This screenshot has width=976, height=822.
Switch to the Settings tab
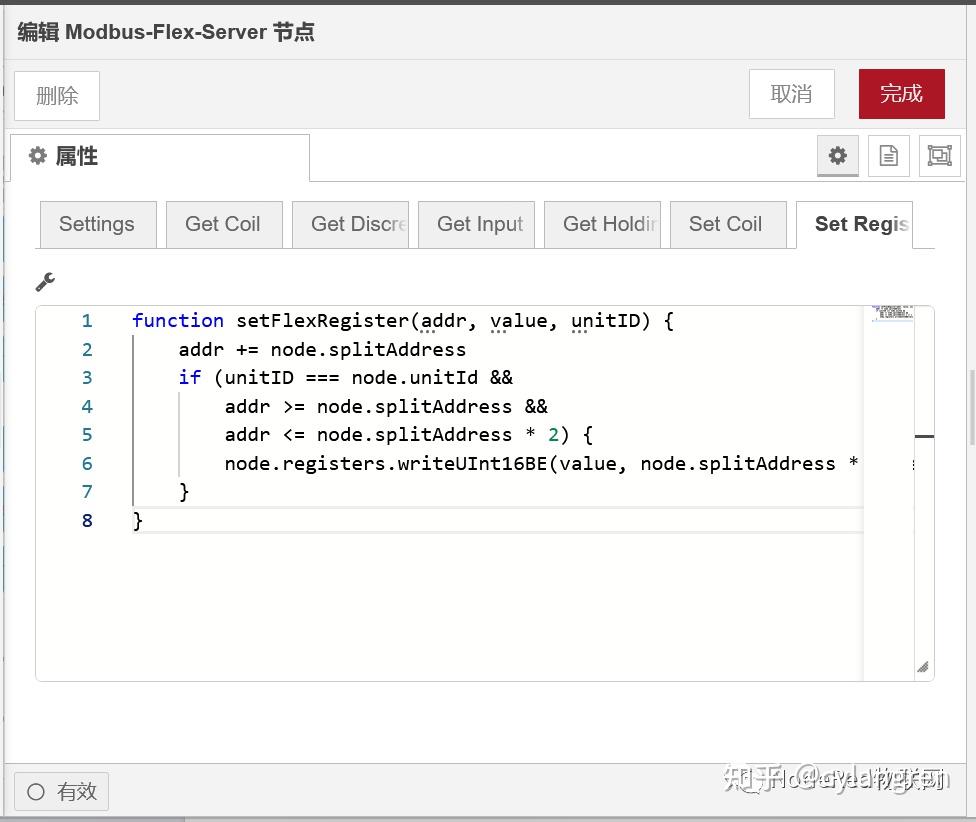pyautogui.click(x=97, y=224)
